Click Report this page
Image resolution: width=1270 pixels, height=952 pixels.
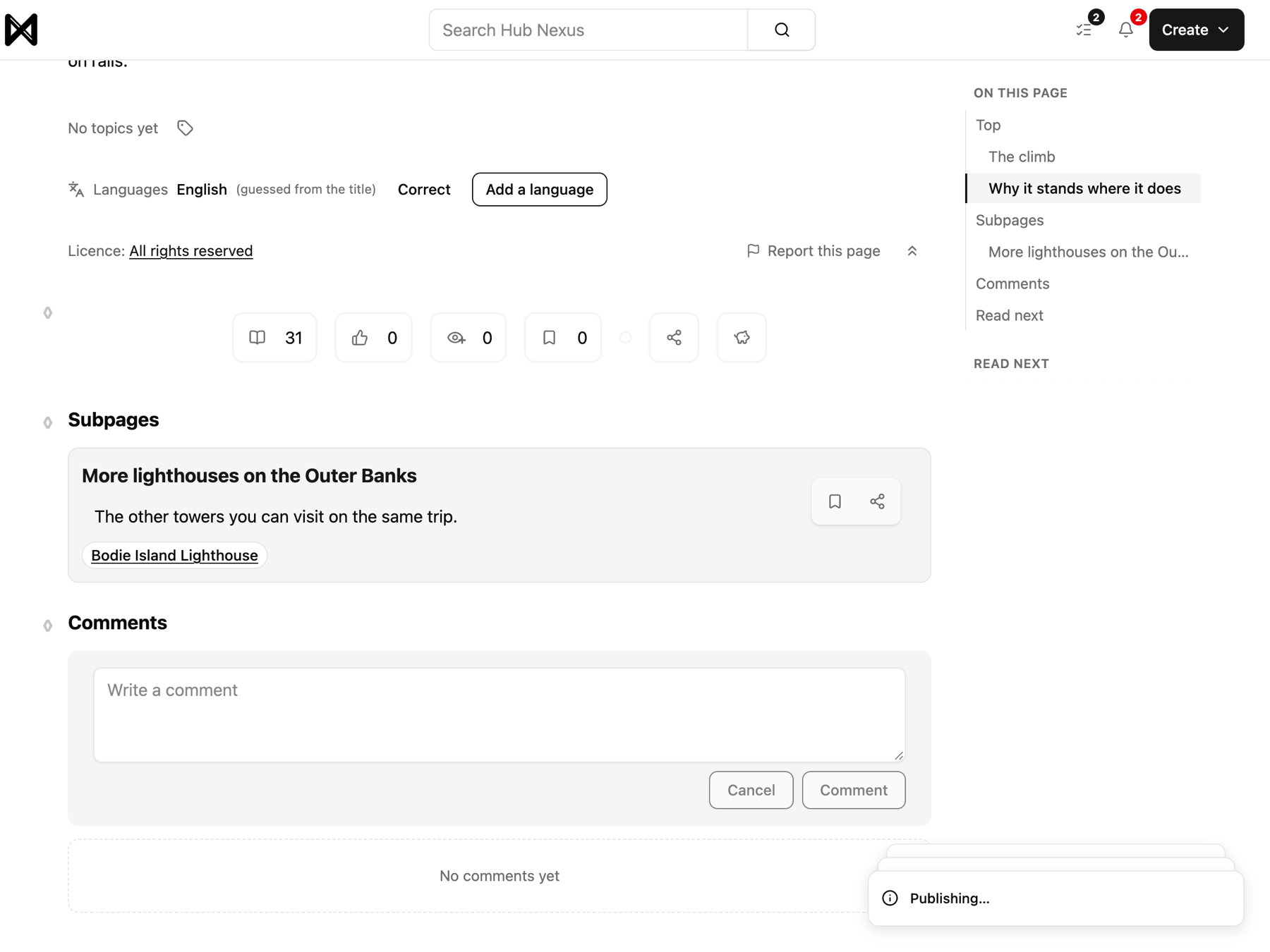(814, 250)
